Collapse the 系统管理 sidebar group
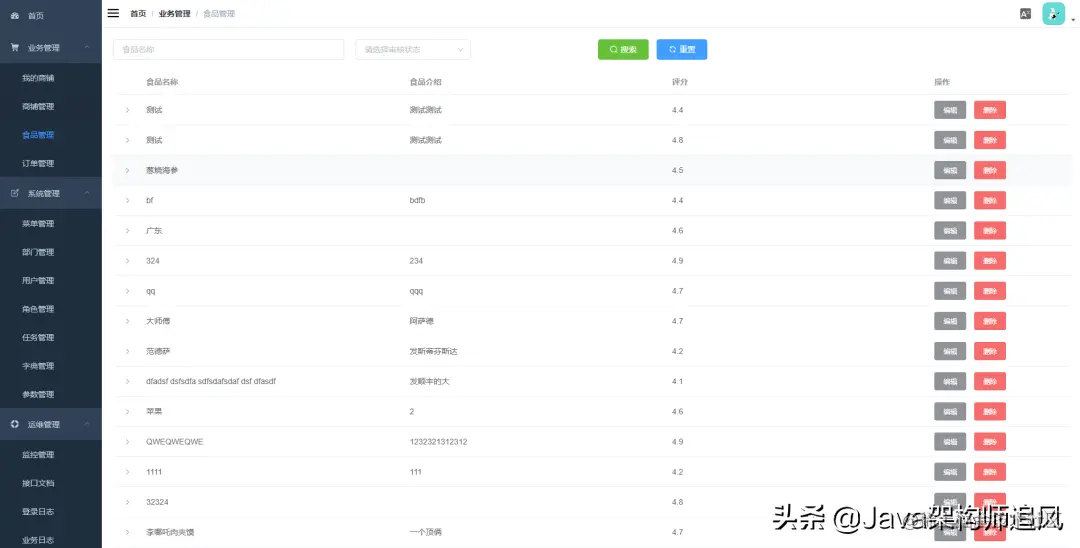Screen dimensions: 1080x548 (51, 193)
